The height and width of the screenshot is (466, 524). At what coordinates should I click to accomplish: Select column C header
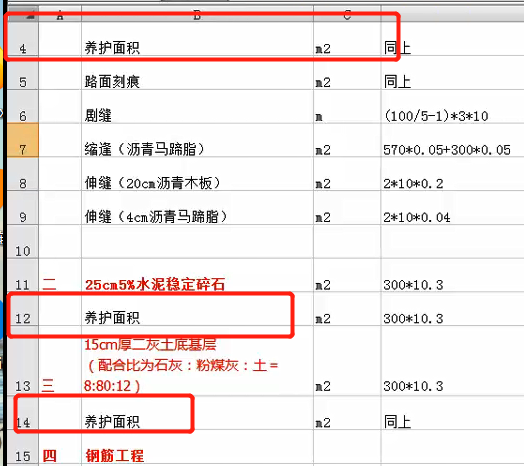pos(347,15)
